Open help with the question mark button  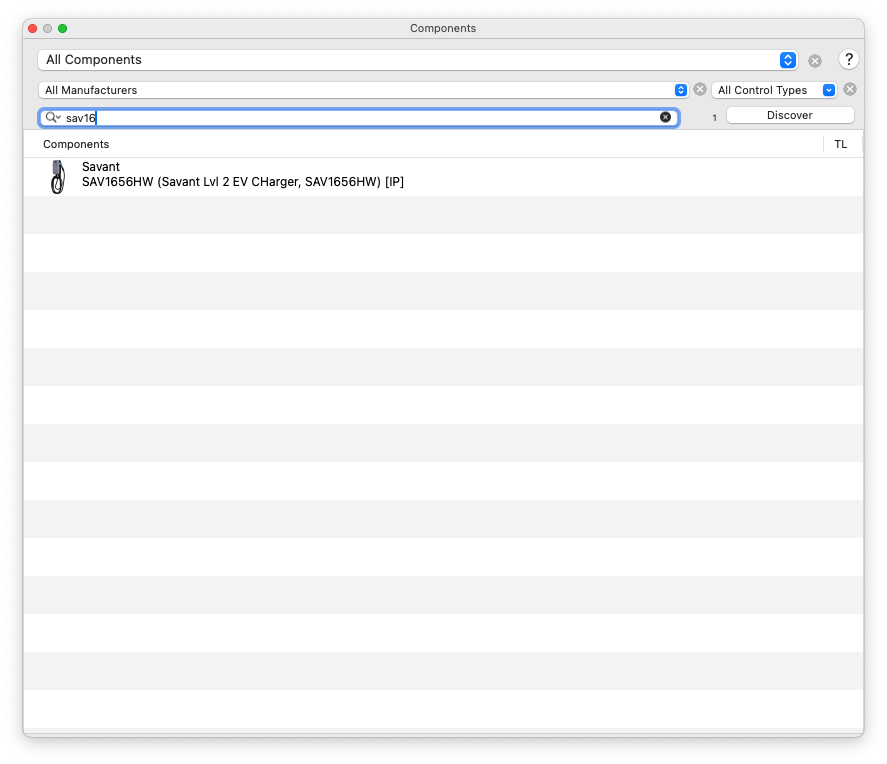pos(849,60)
